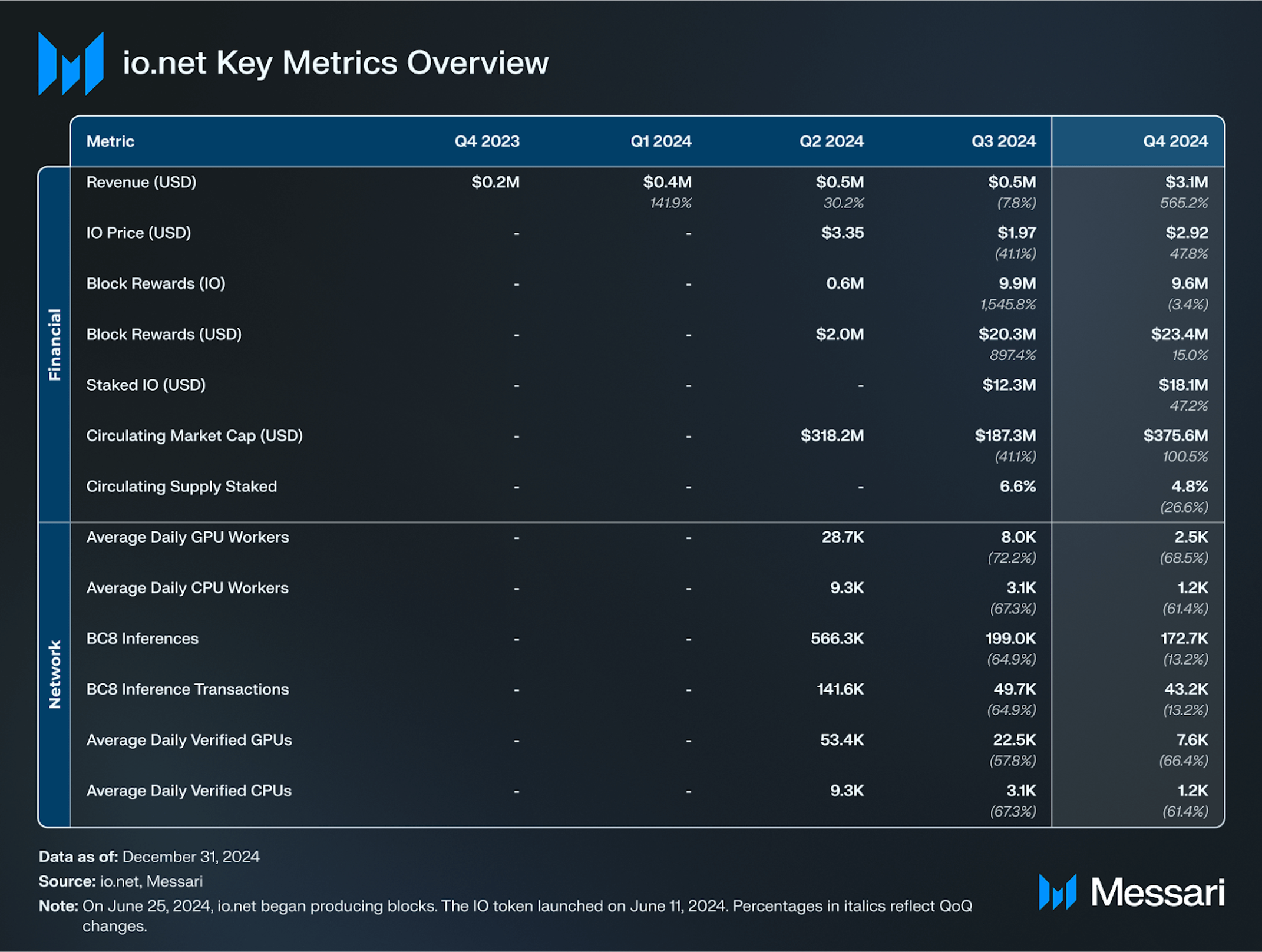Click the 'BC8 Inference Transactions' row label
This screenshot has height=952, width=1262.
[x=187, y=689]
